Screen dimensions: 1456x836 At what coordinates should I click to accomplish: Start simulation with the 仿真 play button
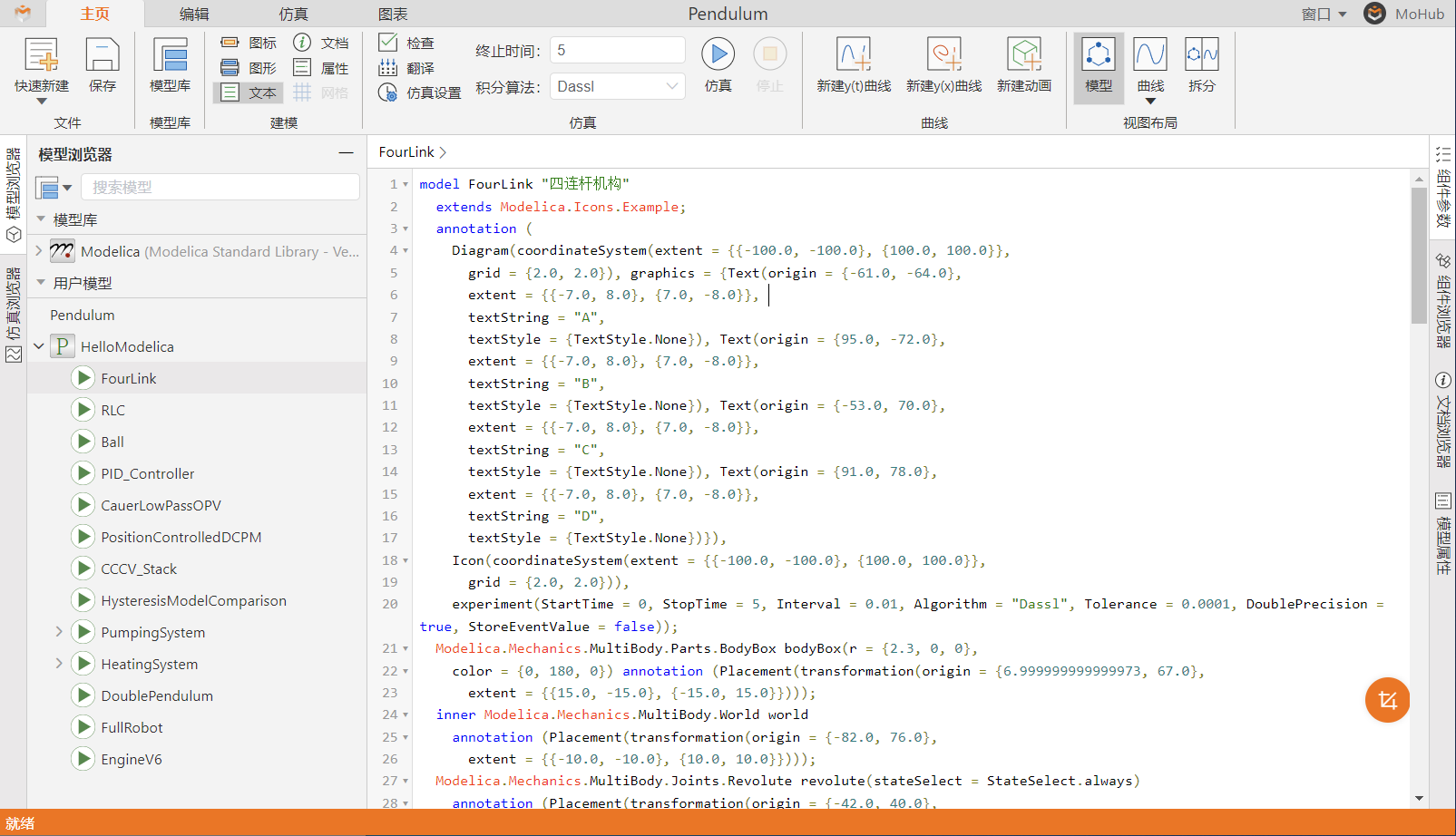coord(718,54)
